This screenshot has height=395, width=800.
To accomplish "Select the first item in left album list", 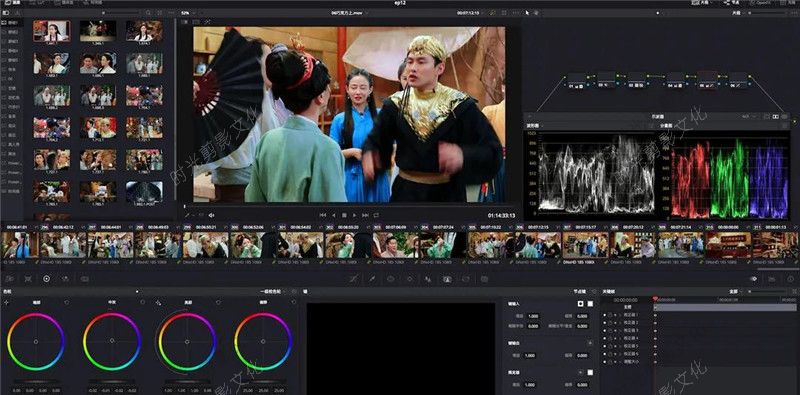I will 11,23.
